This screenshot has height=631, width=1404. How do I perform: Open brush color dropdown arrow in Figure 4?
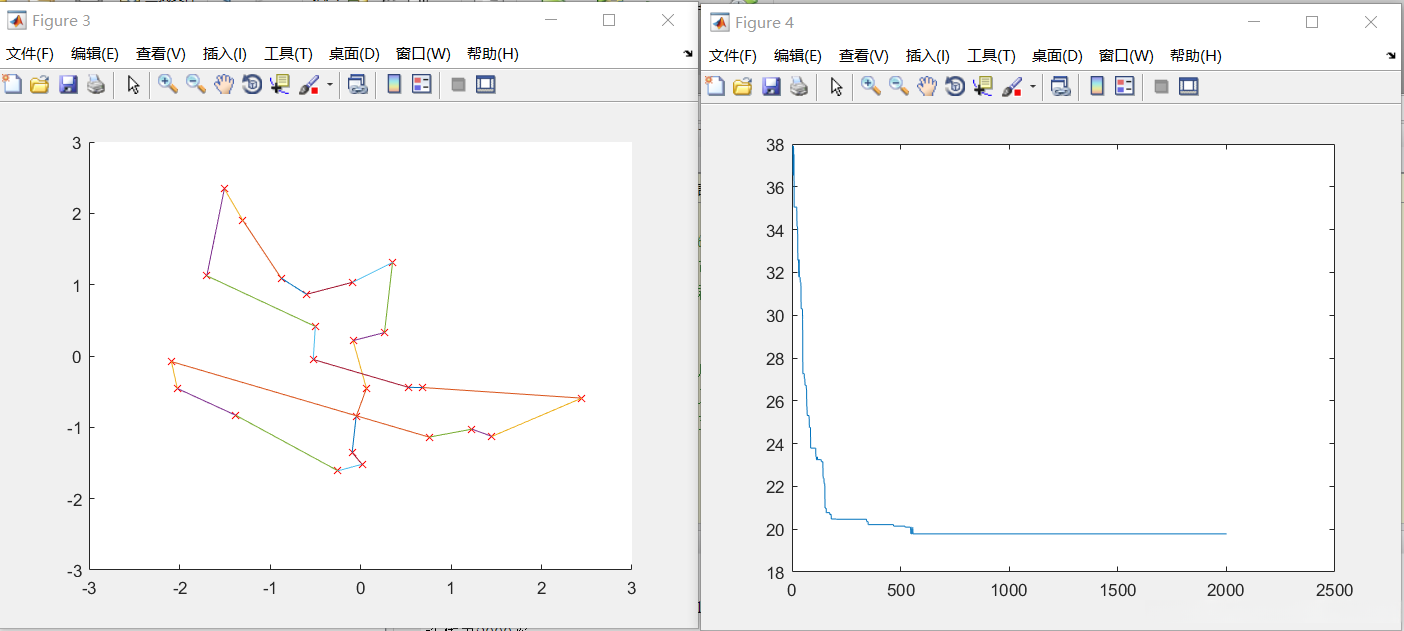pos(1033,88)
